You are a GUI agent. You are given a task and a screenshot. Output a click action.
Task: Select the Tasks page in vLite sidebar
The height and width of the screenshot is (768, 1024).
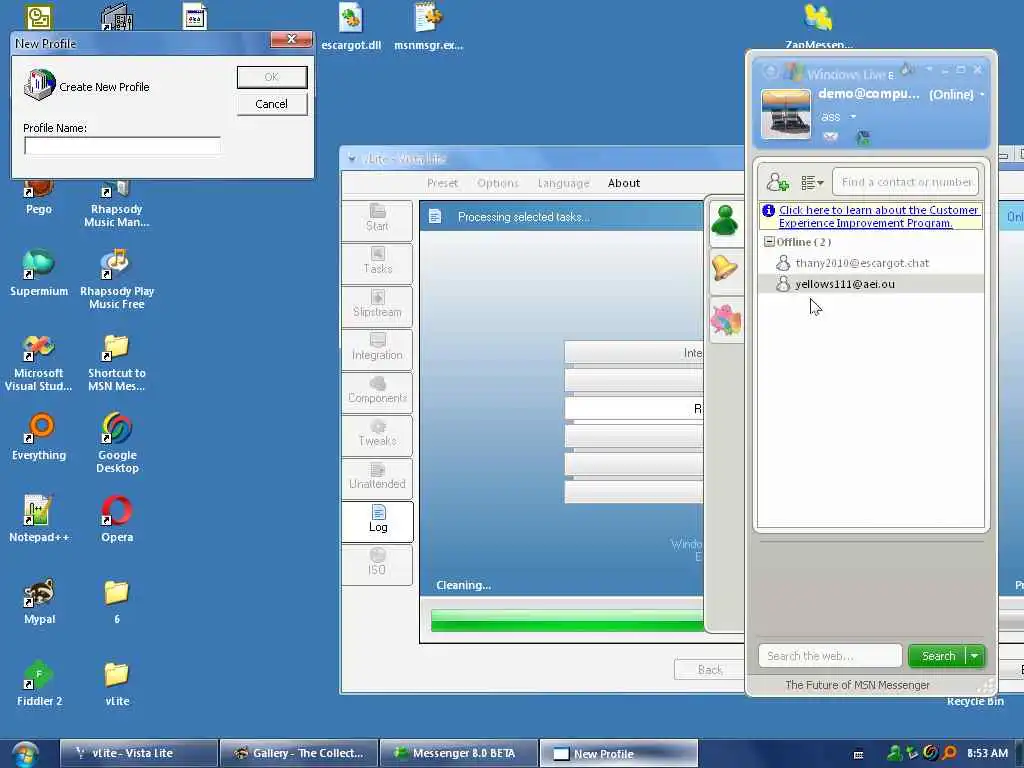click(x=377, y=262)
